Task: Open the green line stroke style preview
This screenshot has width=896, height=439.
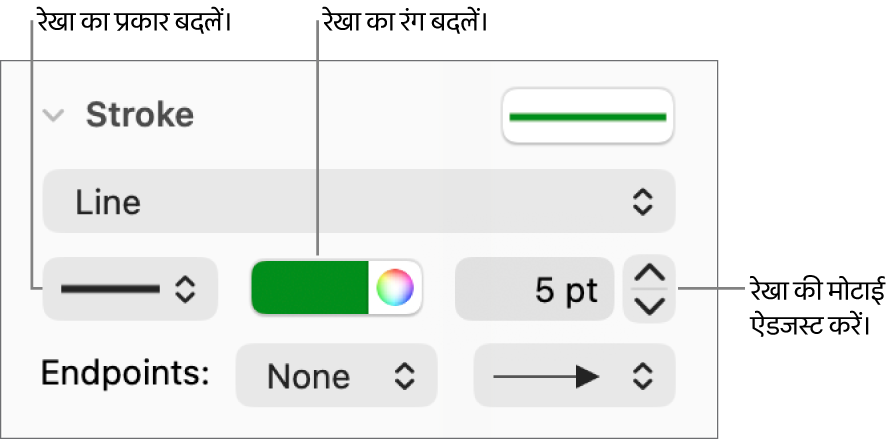Action: pyautogui.click(x=588, y=116)
